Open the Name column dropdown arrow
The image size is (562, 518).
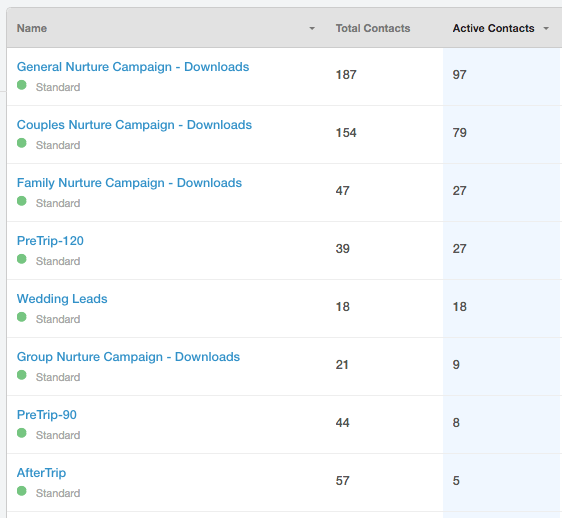[312, 28]
